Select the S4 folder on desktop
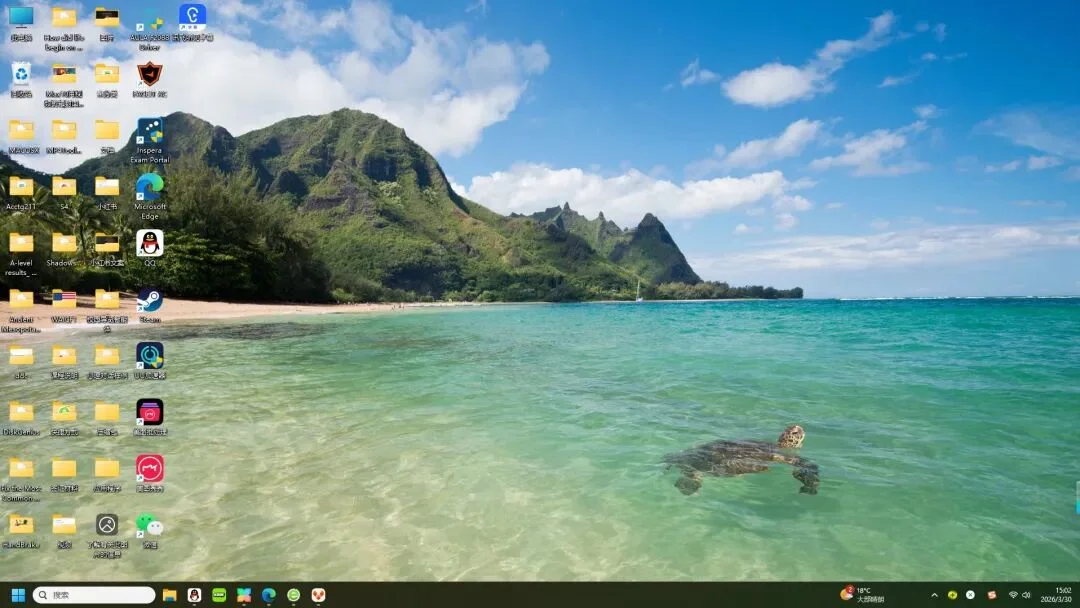 (x=64, y=188)
